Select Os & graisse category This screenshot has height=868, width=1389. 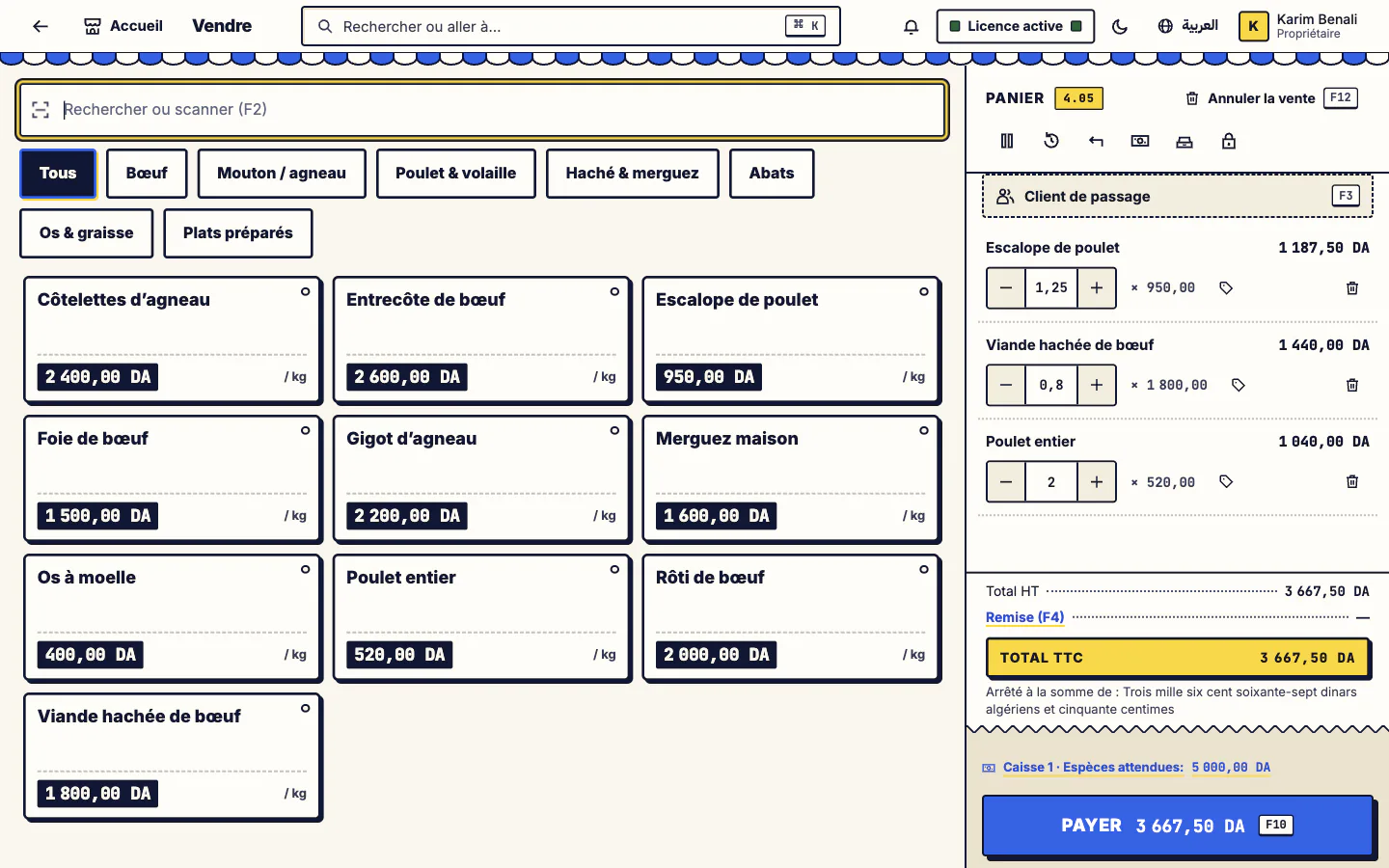point(87,233)
